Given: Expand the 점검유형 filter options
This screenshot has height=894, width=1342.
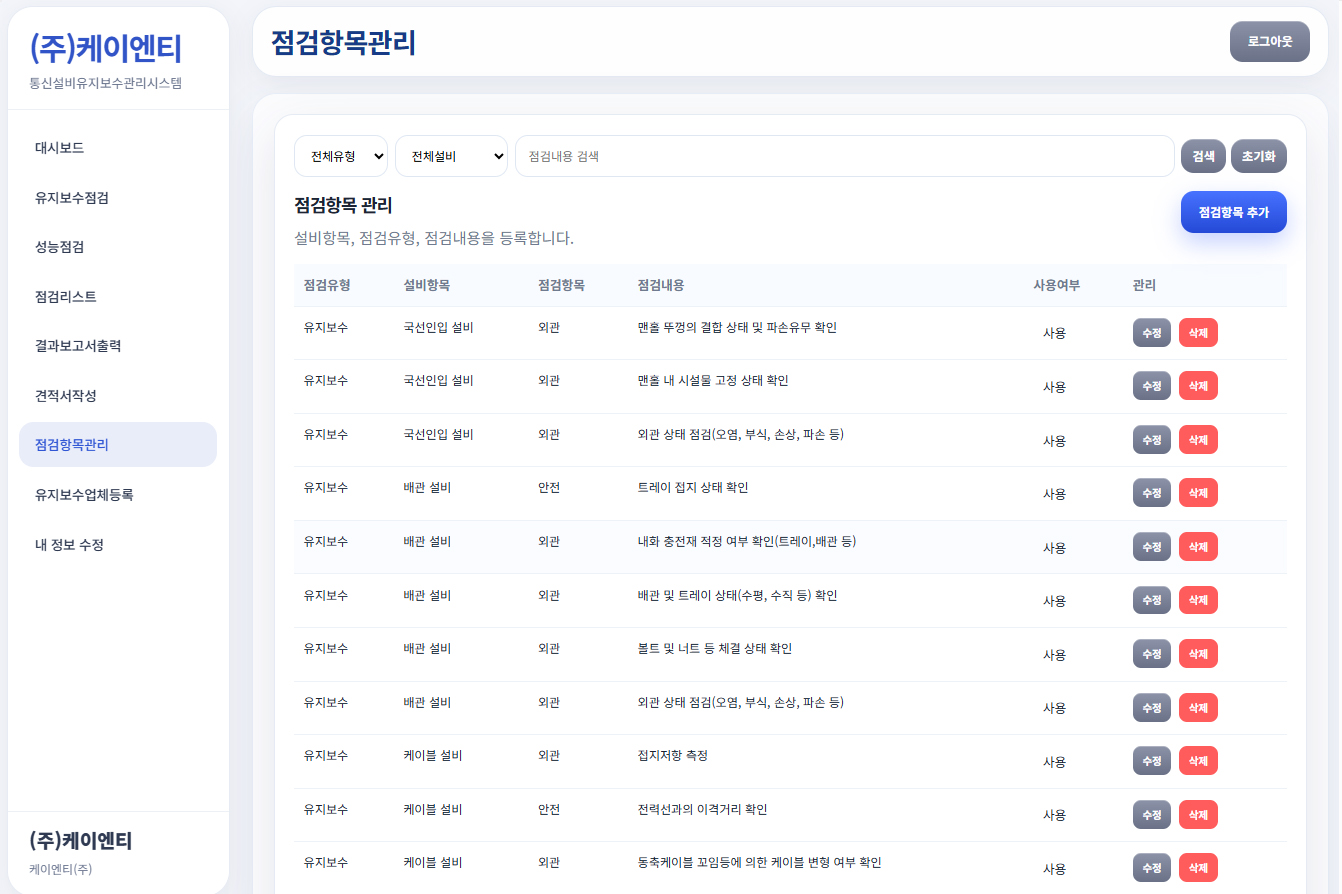Looking at the screenshot, I should pyautogui.click(x=340, y=156).
